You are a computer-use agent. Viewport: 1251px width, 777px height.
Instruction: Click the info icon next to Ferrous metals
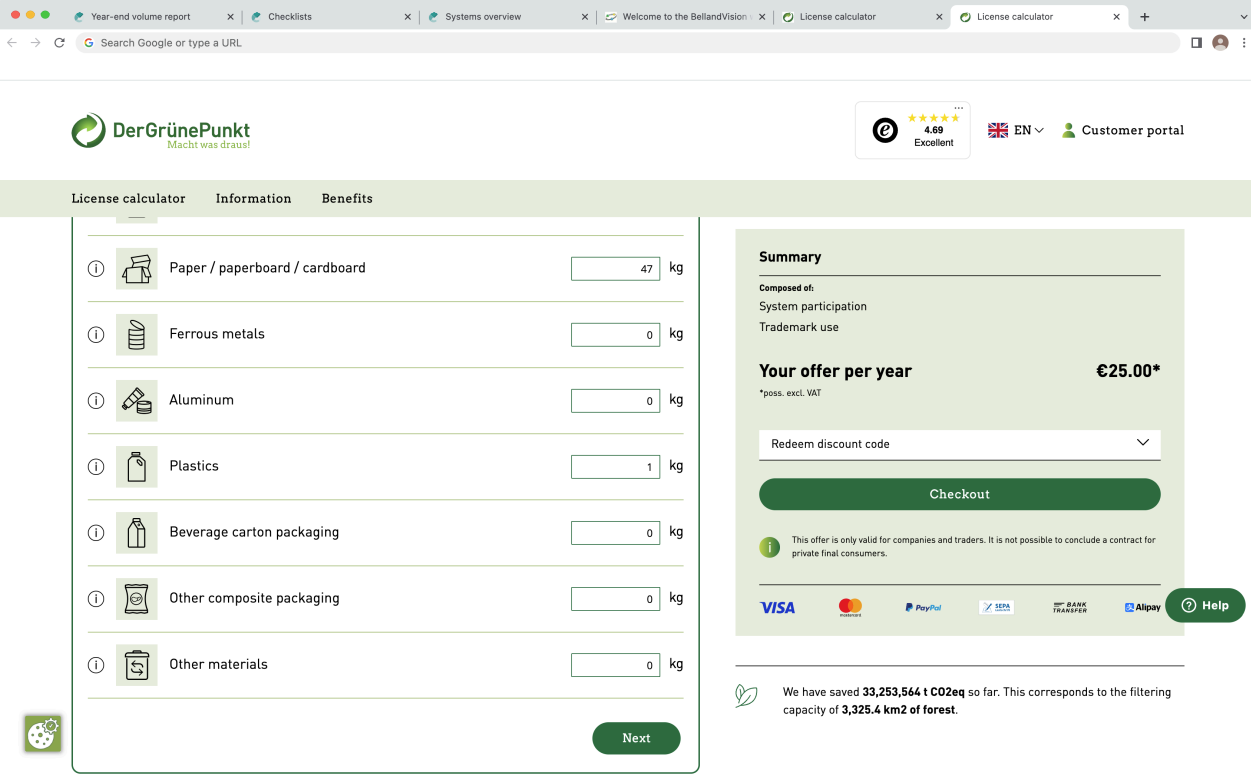point(96,335)
